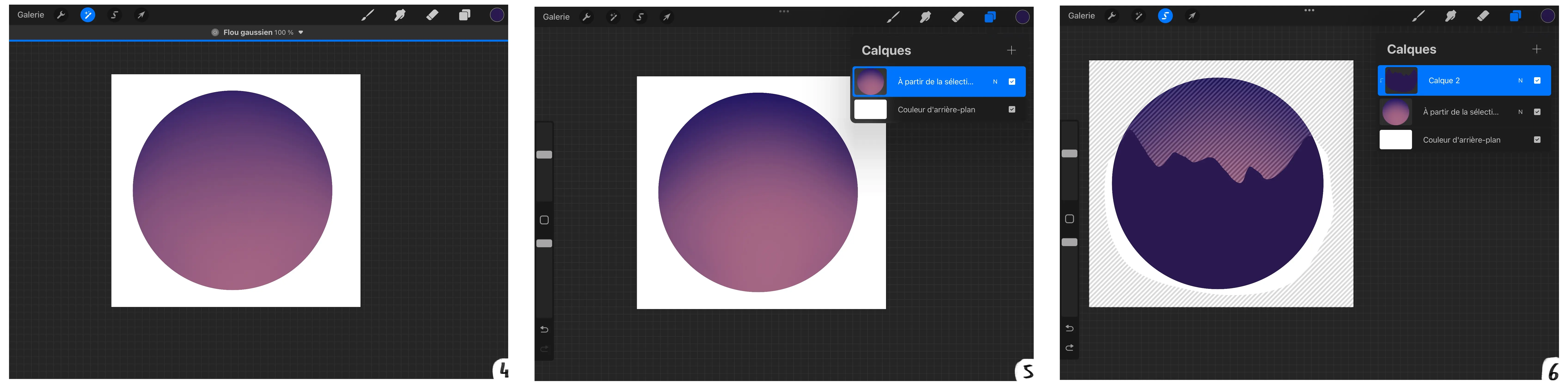Viewport: 1568px width, 388px height.
Task: Open Galerie in the right screenshot
Action: (1081, 16)
